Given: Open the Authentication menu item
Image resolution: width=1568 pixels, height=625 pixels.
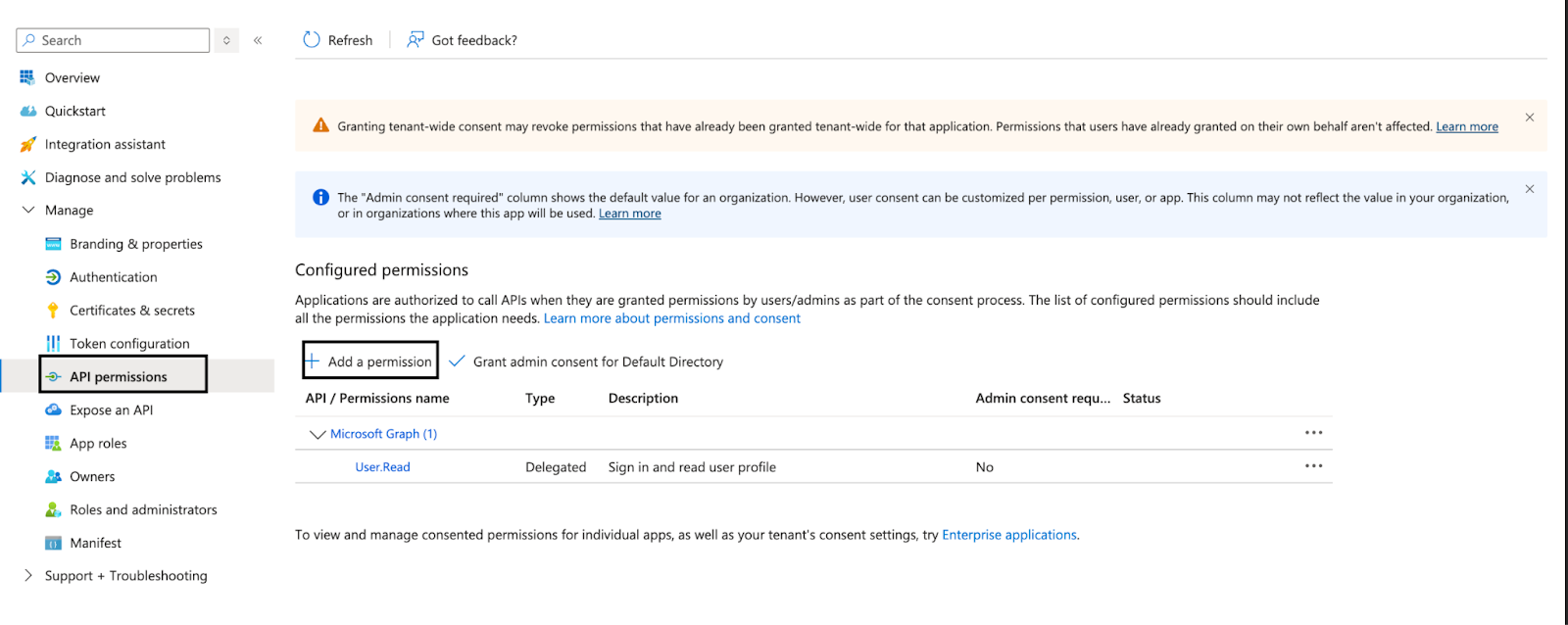Looking at the screenshot, I should point(113,277).
